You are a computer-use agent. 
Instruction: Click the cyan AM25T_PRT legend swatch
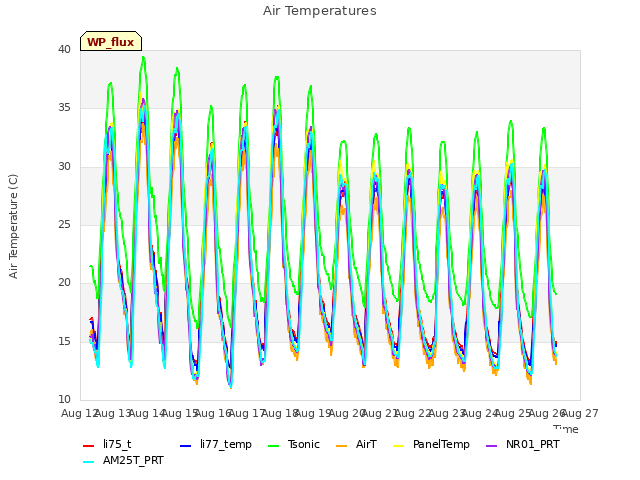89,462
